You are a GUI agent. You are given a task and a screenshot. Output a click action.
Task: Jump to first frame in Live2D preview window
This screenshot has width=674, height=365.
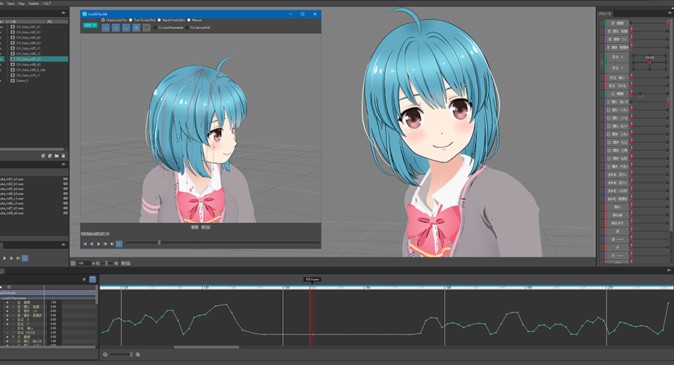pyautogui.click(x=85, y=244)
